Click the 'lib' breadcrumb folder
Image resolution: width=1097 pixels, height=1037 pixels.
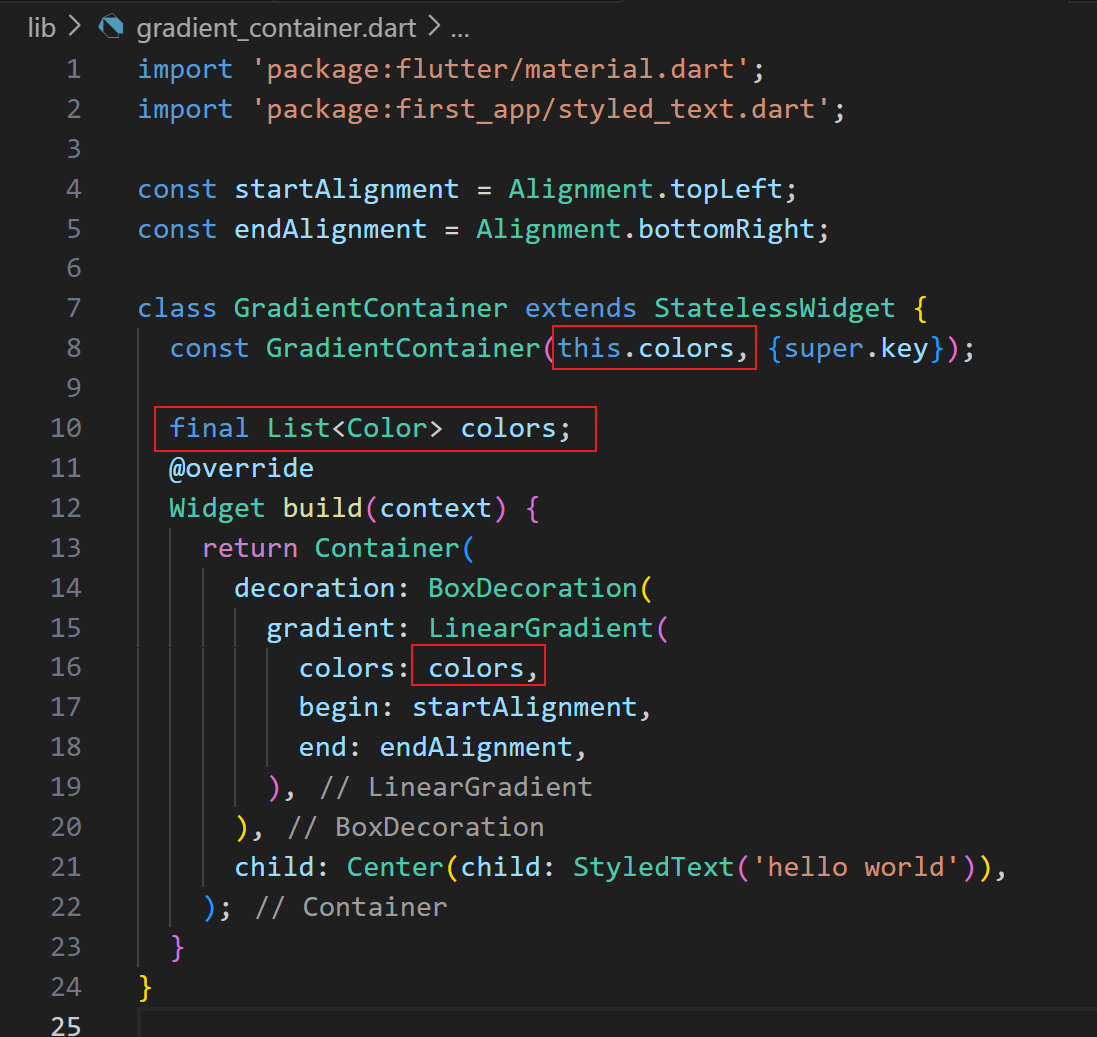pos(41,28)
